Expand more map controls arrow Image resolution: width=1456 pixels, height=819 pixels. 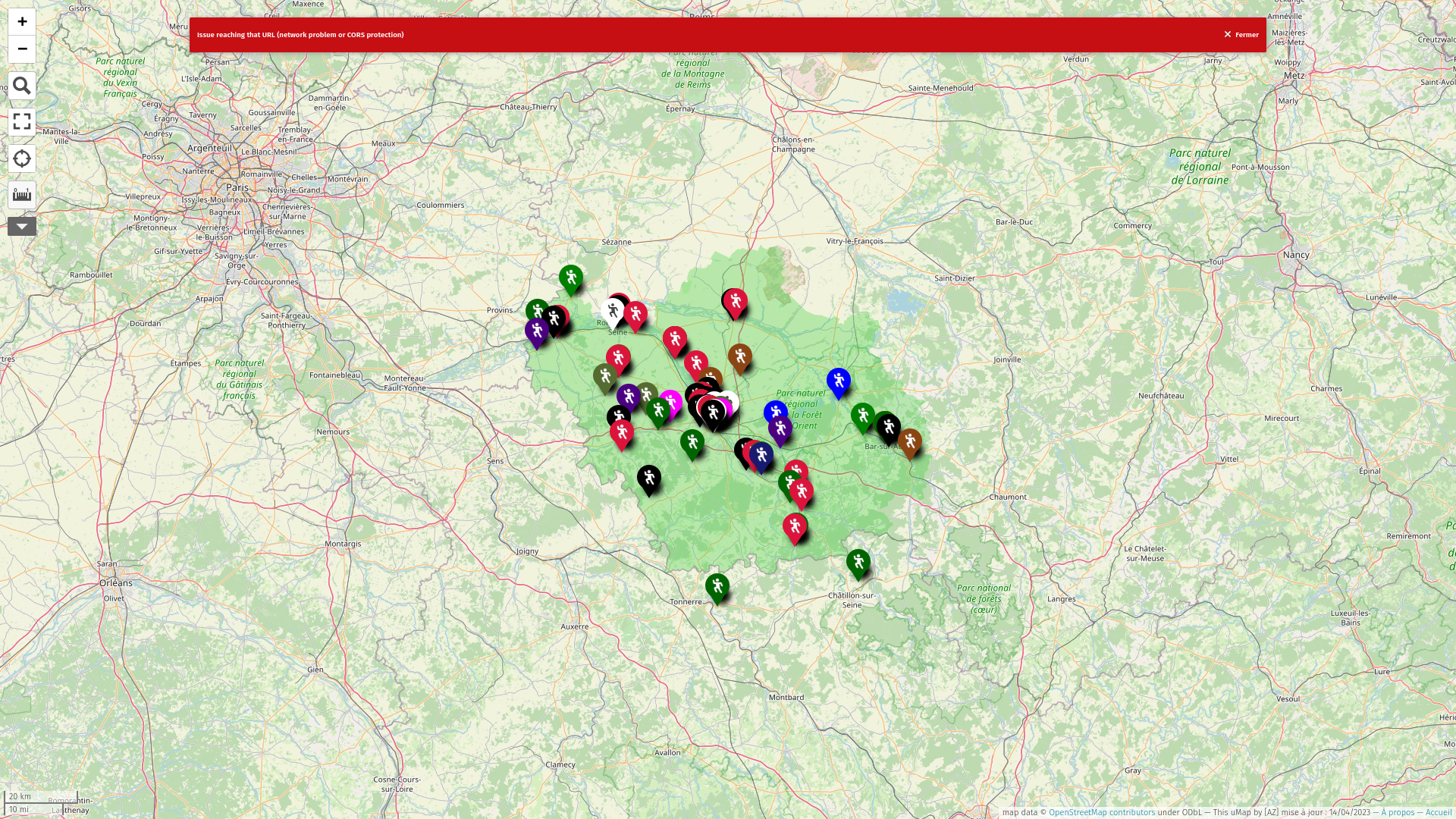click(22, 227)
